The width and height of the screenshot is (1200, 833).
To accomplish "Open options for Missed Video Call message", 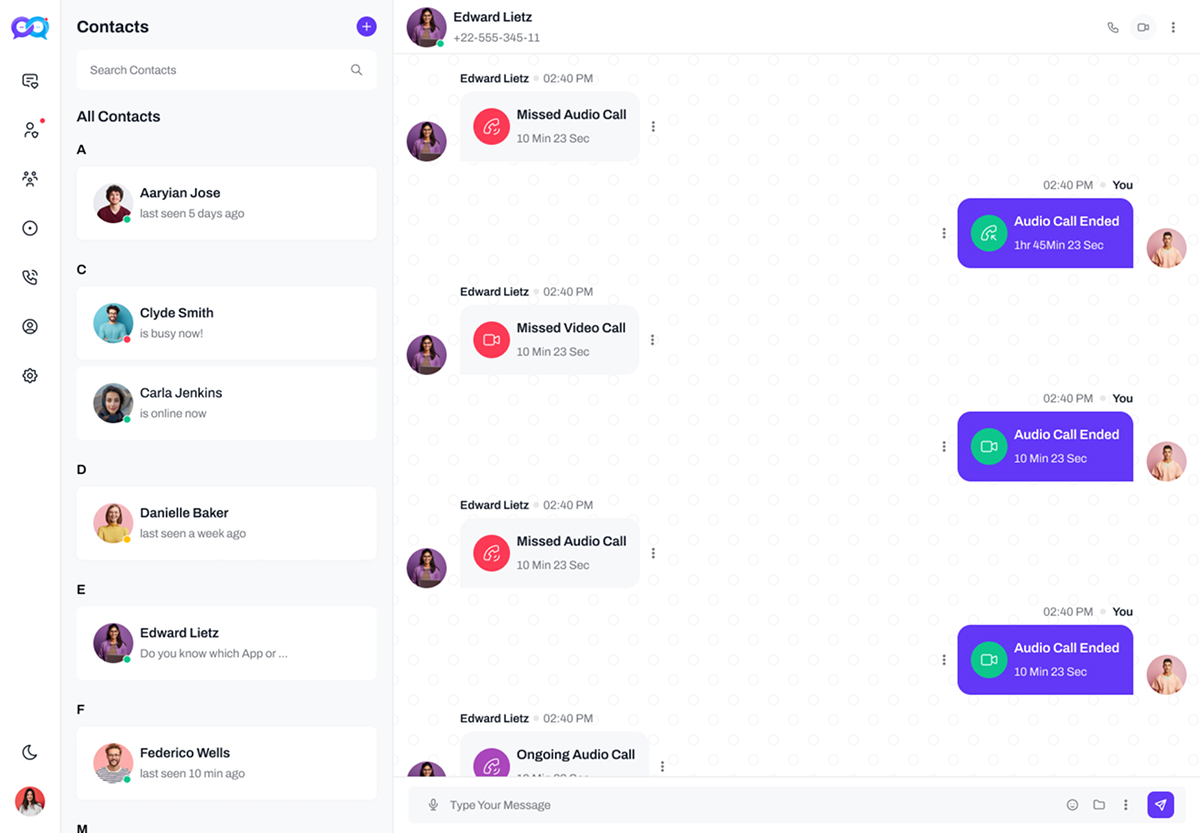I will pyautogui.click(x=653, y=340).
